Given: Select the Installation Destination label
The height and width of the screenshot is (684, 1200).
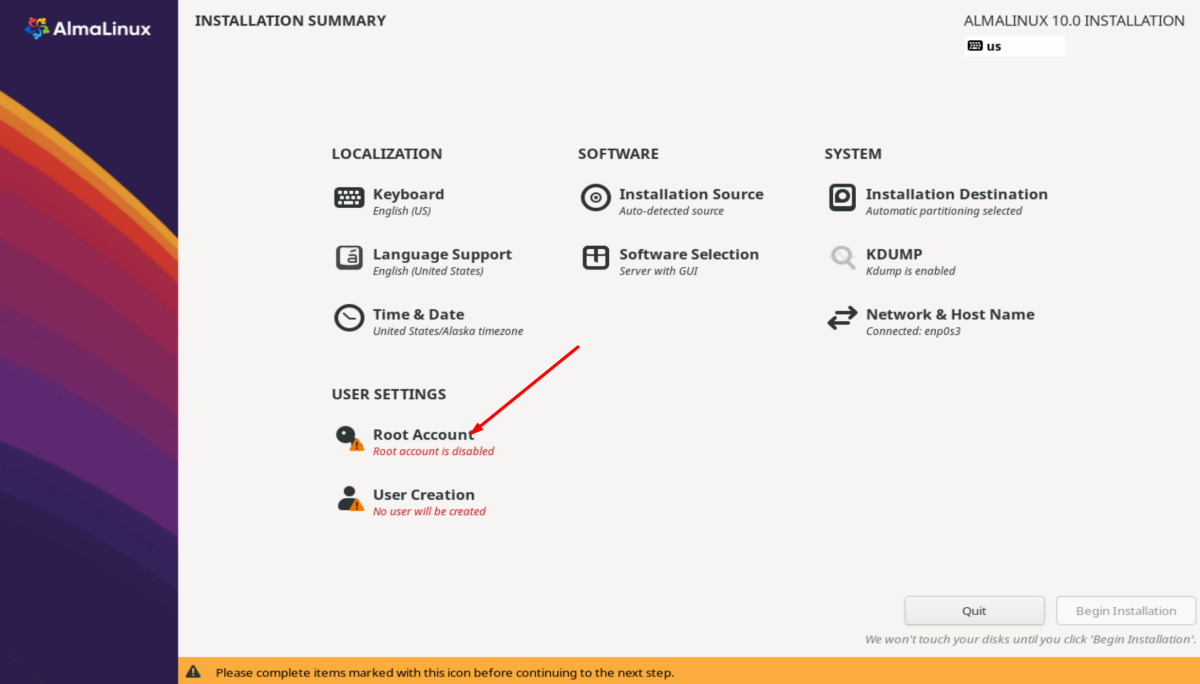Looking at the screenshot, I should 956,195.
